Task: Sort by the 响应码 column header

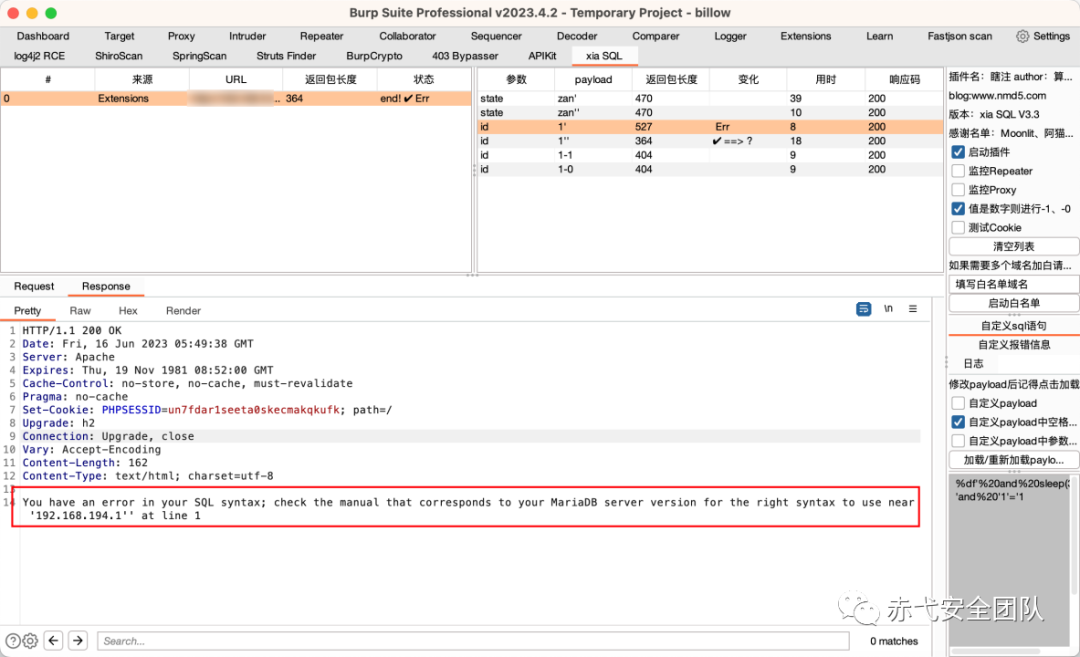Action: point(904,79)
